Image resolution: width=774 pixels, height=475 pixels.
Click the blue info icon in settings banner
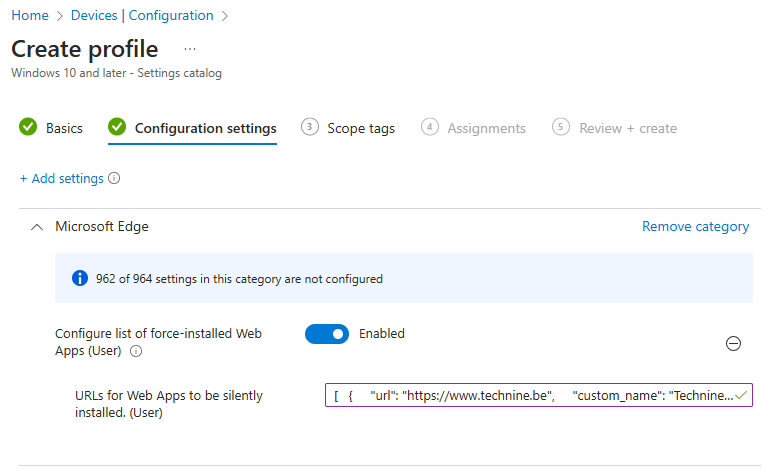(x=80, y=278)
